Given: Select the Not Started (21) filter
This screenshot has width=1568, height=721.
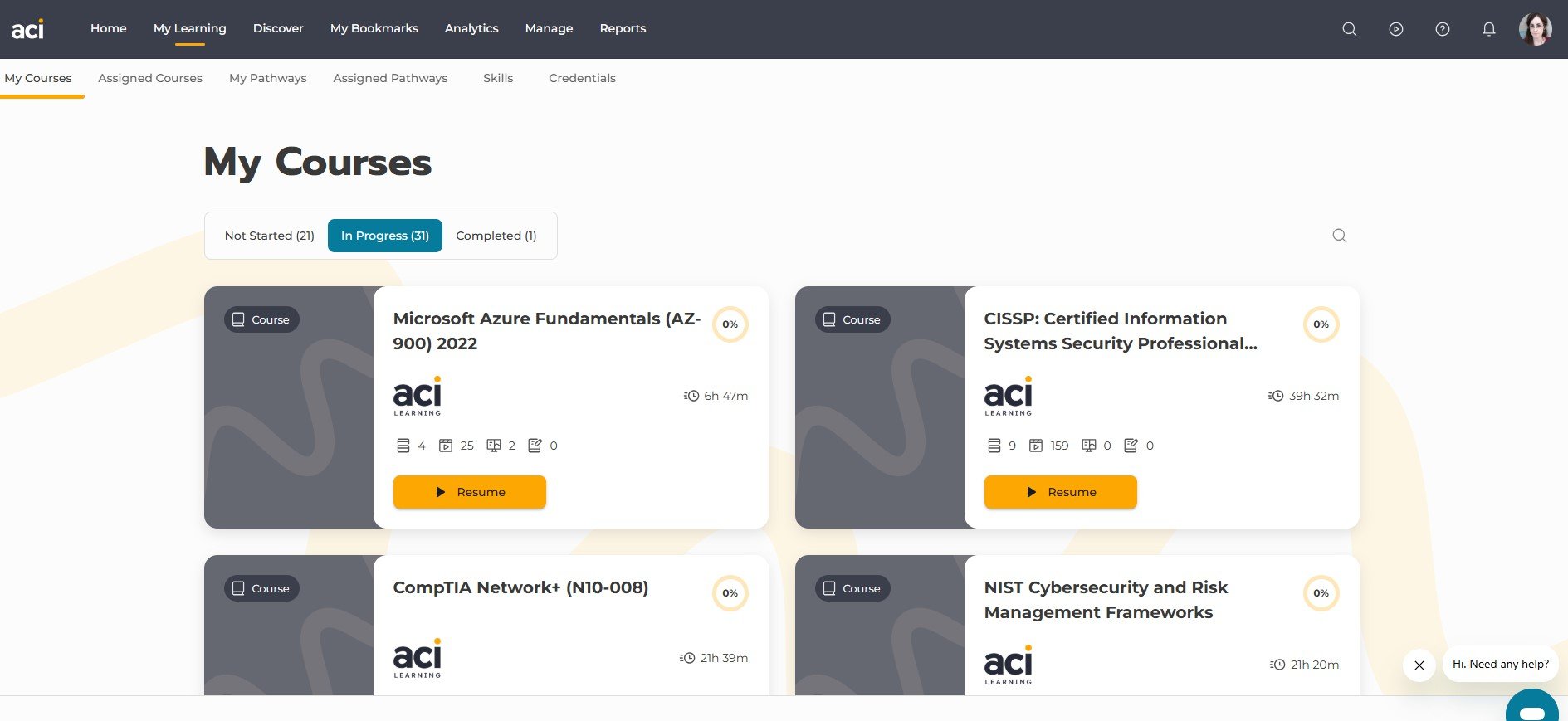Looking at the screenshot, I should pos(269,236).
